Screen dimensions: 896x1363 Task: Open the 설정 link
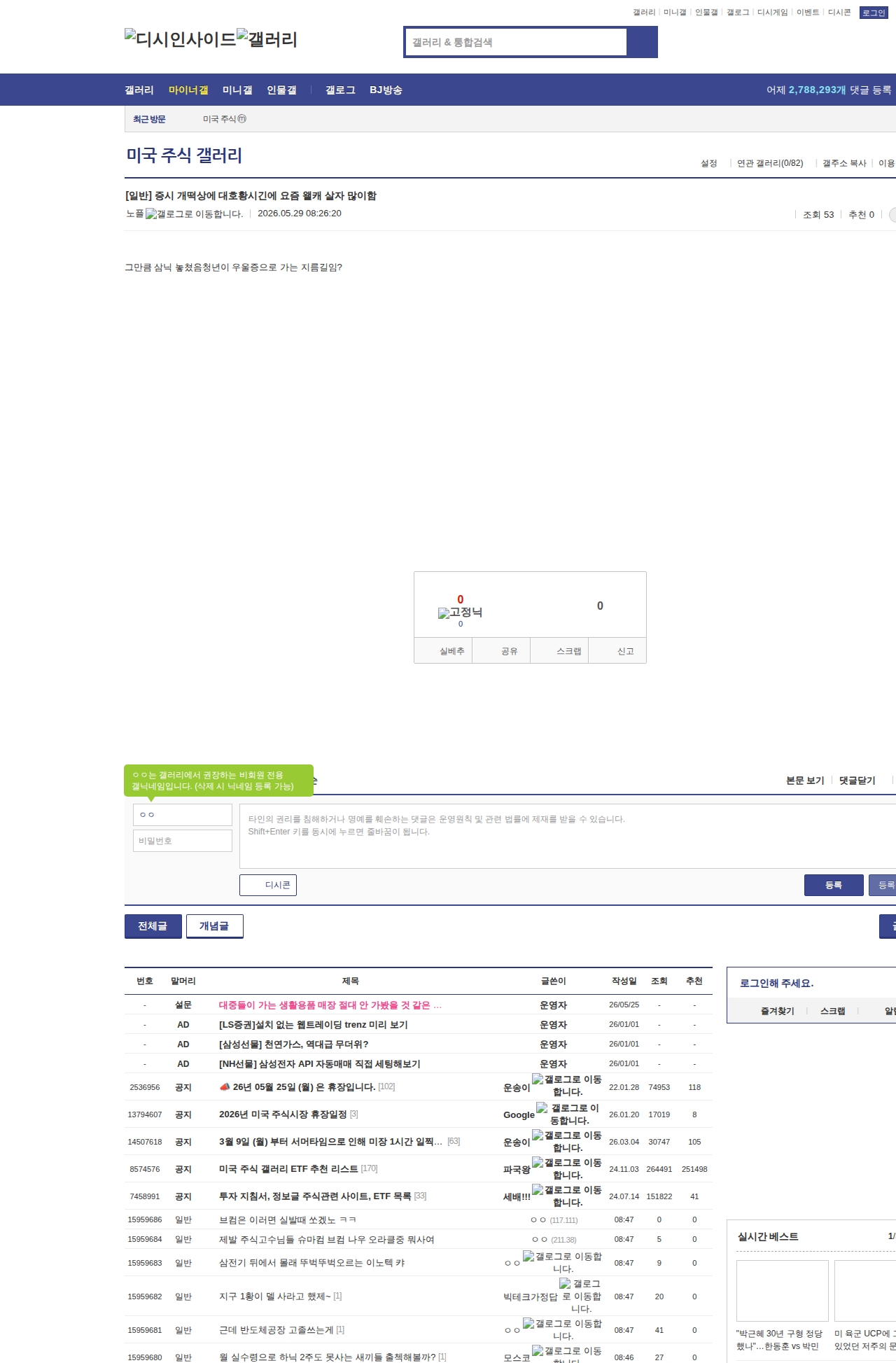709,163
